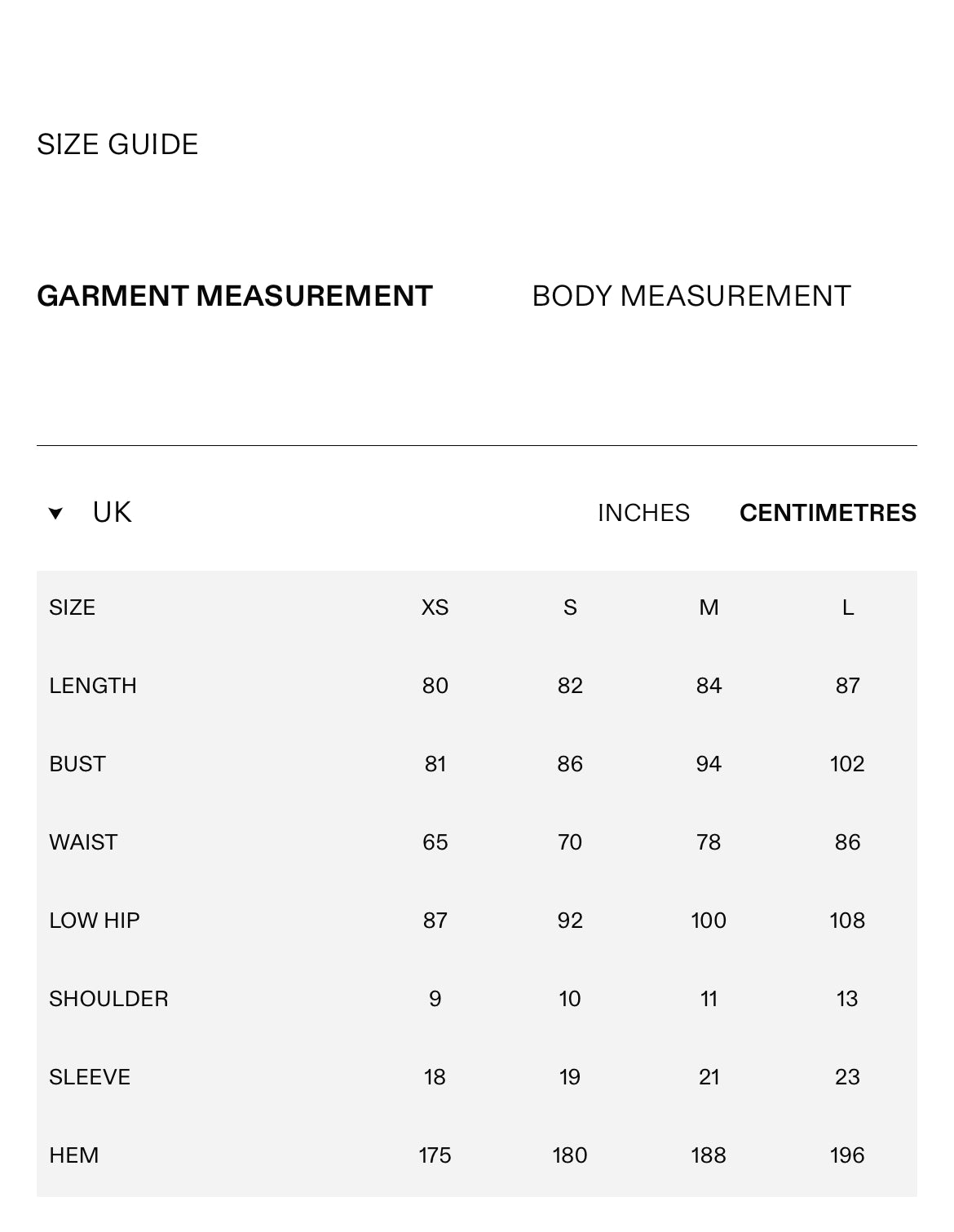954x1232 pixels.
Task: Click the XS size column header
Action: coord(435,607)
